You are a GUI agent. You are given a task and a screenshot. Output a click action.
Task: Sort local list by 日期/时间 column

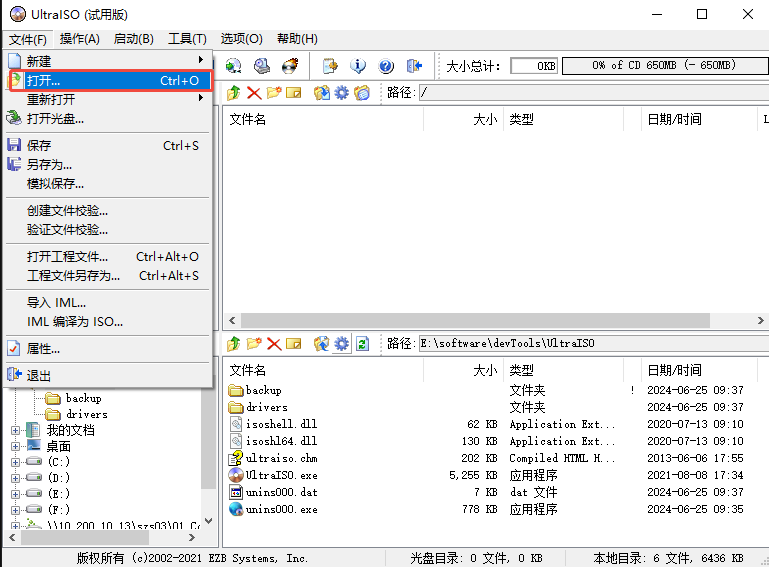pyautogui.click(x=699, y=370)
